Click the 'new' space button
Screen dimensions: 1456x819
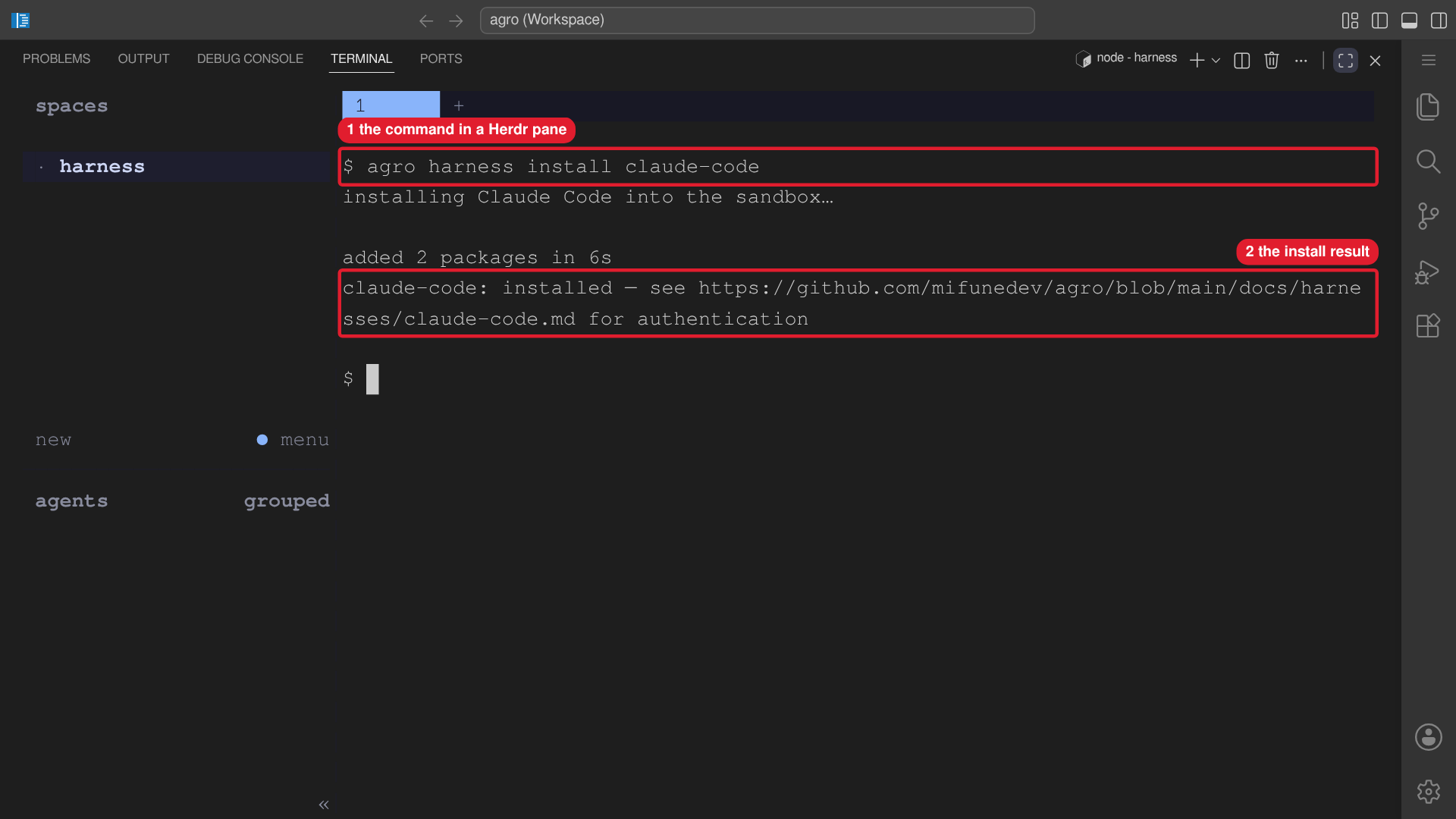(x=53, y=440)
